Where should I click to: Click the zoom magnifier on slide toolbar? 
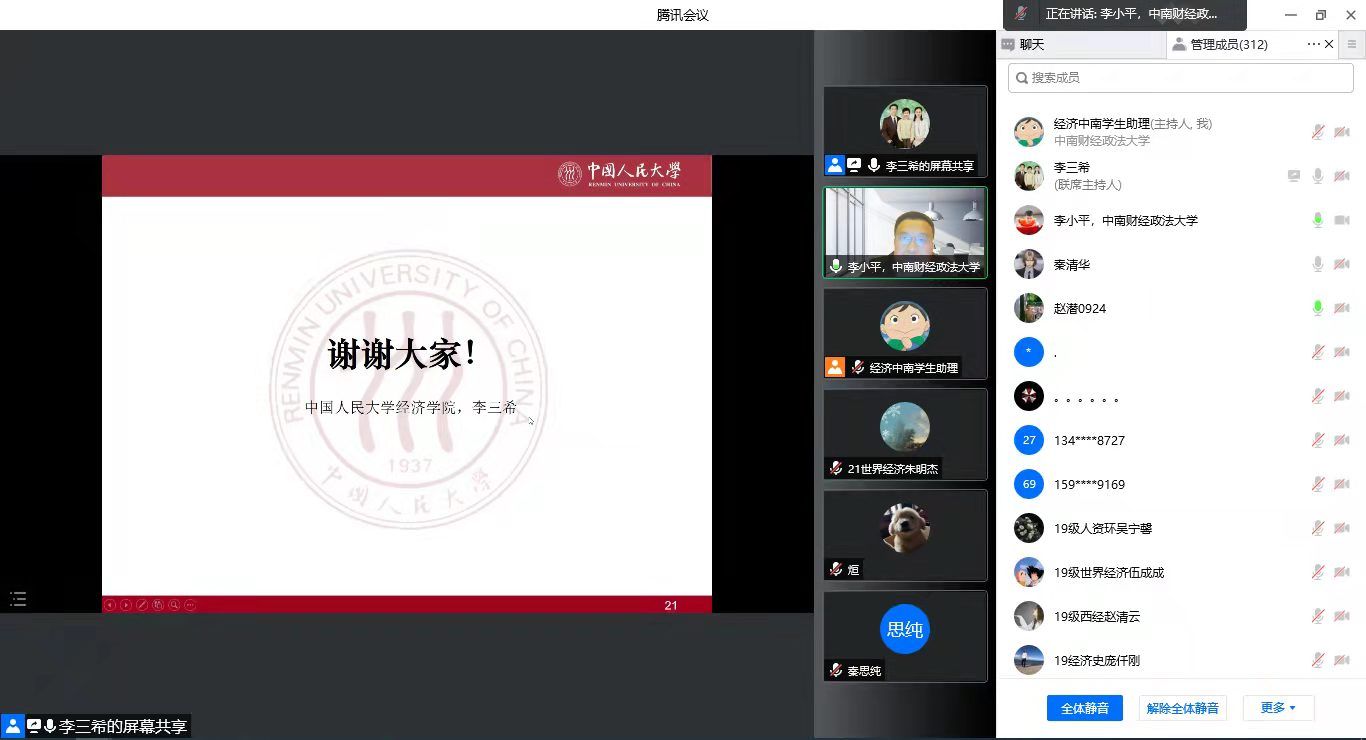(174, 605)
